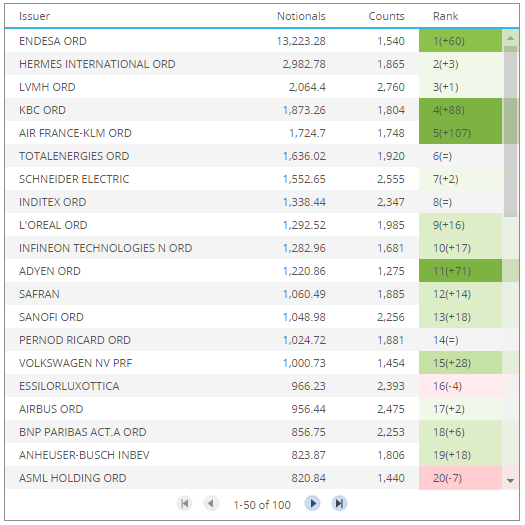Viewport: 525px width, 525px height.
Task: Click rank cell 4(+88)
Action: coord(460,110)
